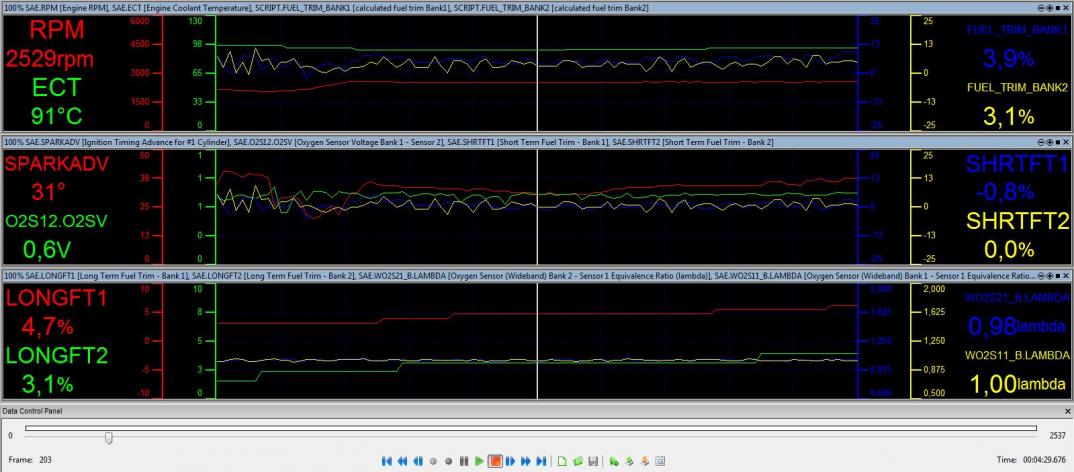The image size is (1074, 472).
Task: Collapse the SPARKADV chart panel with minus icon
Action: point(1041,142)
